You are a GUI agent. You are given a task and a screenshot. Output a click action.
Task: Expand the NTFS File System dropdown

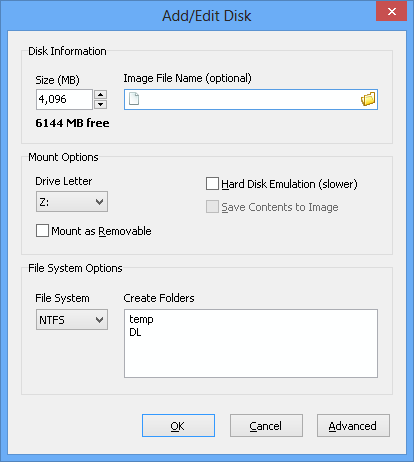tap(72, 320)
